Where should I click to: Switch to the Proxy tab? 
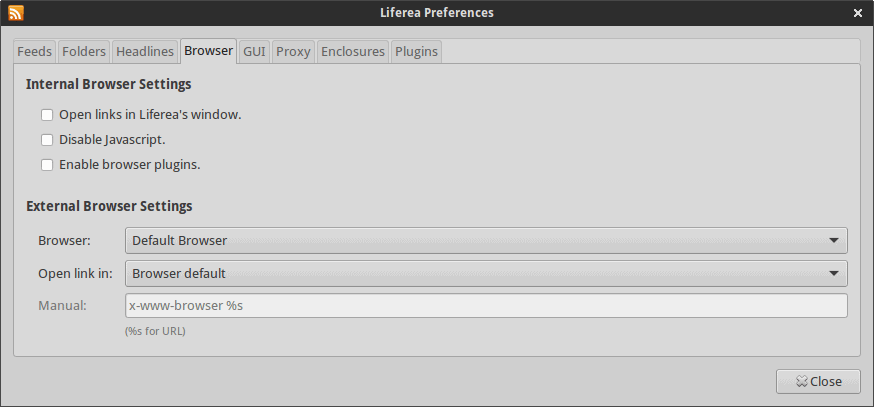[293, 52]
